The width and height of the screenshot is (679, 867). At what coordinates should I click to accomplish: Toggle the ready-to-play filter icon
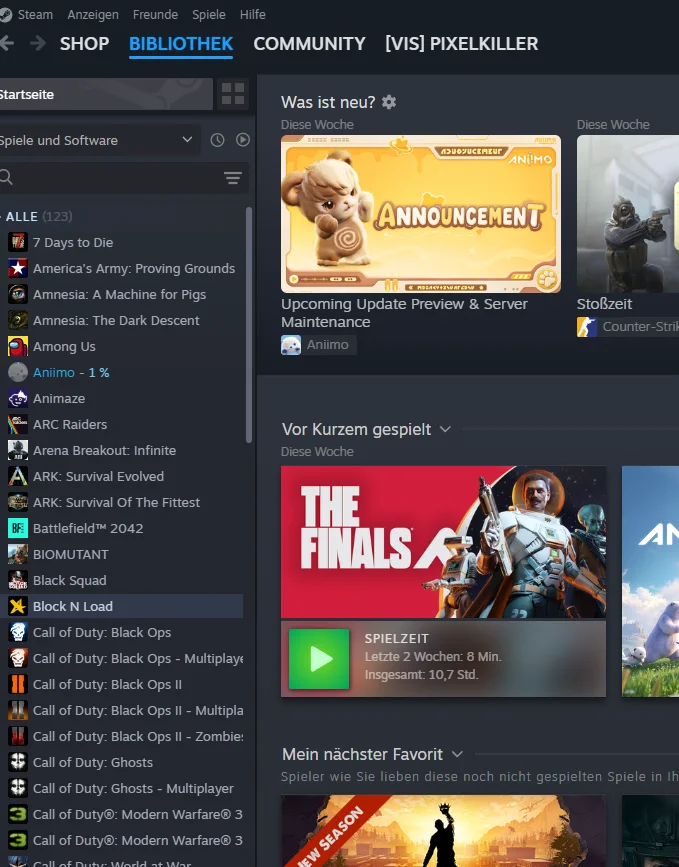(x=243, y=140)
